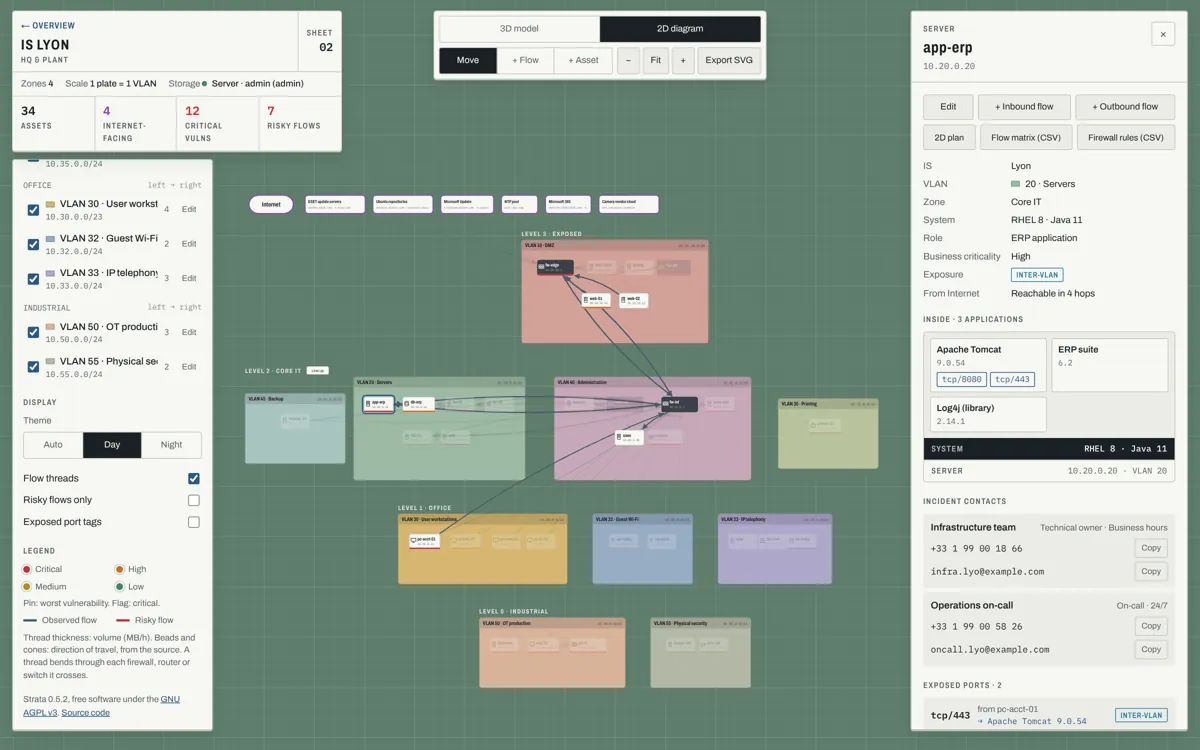Activate the + Asset tool
This screenshot has width=1200, height=750.
click(x=583, y=60)
